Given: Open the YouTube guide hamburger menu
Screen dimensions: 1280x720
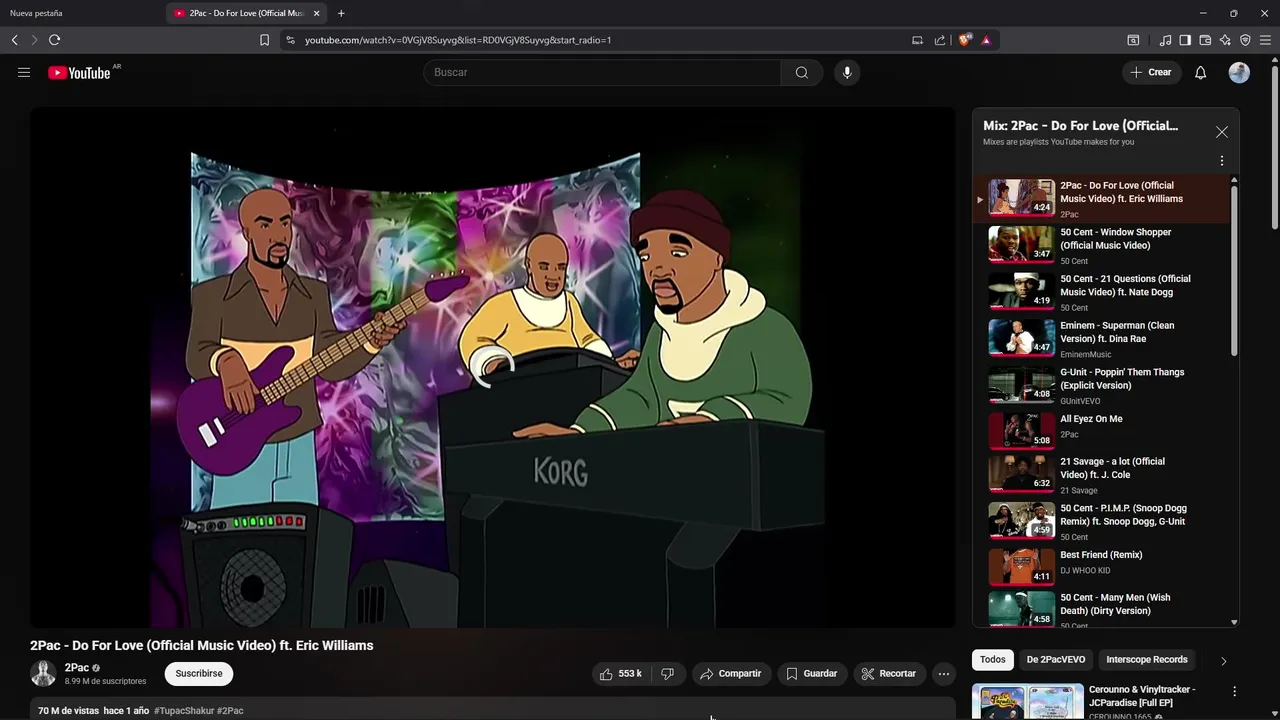Looking at the screenshot, I should [x=24, y=72].
